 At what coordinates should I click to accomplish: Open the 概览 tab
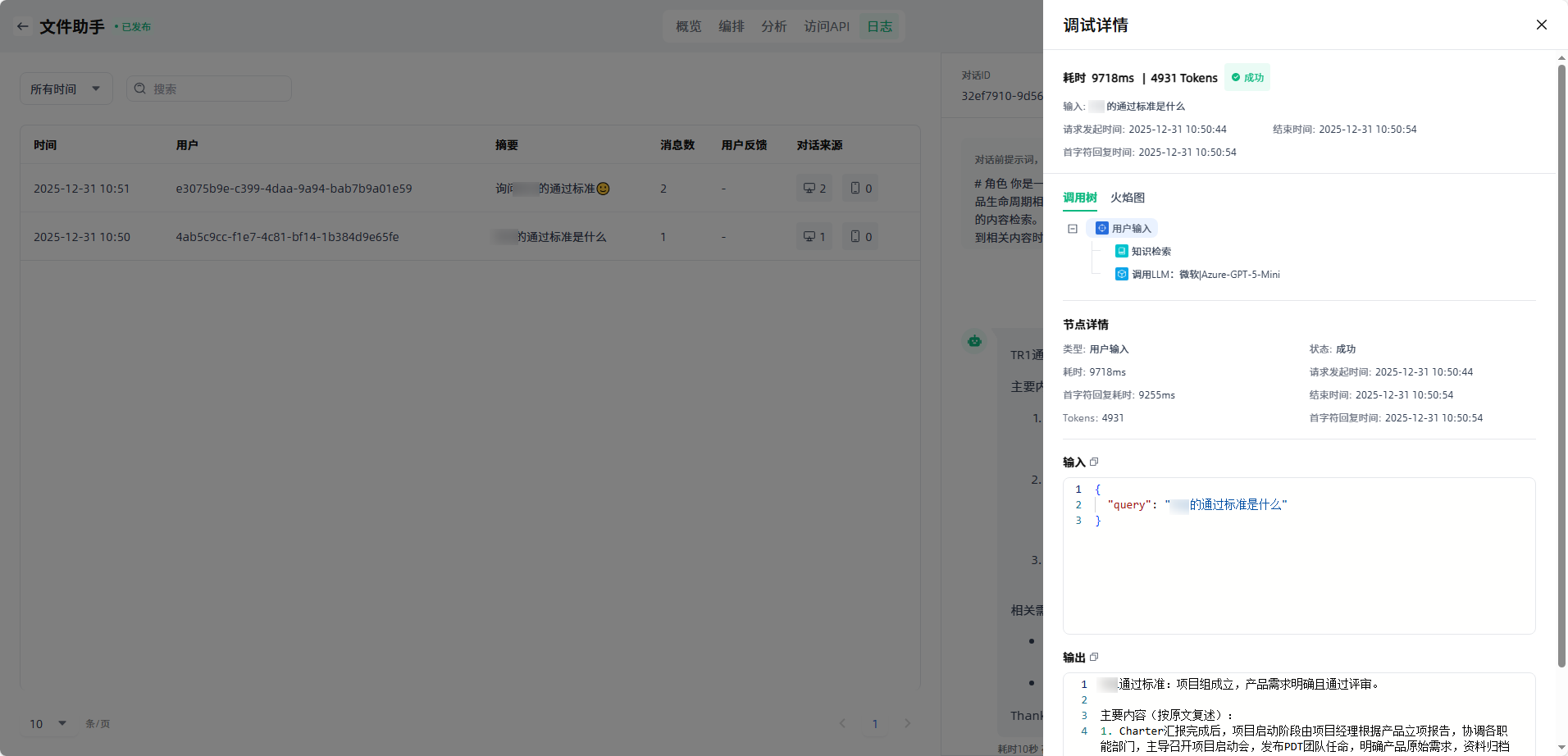pos(688,26)
